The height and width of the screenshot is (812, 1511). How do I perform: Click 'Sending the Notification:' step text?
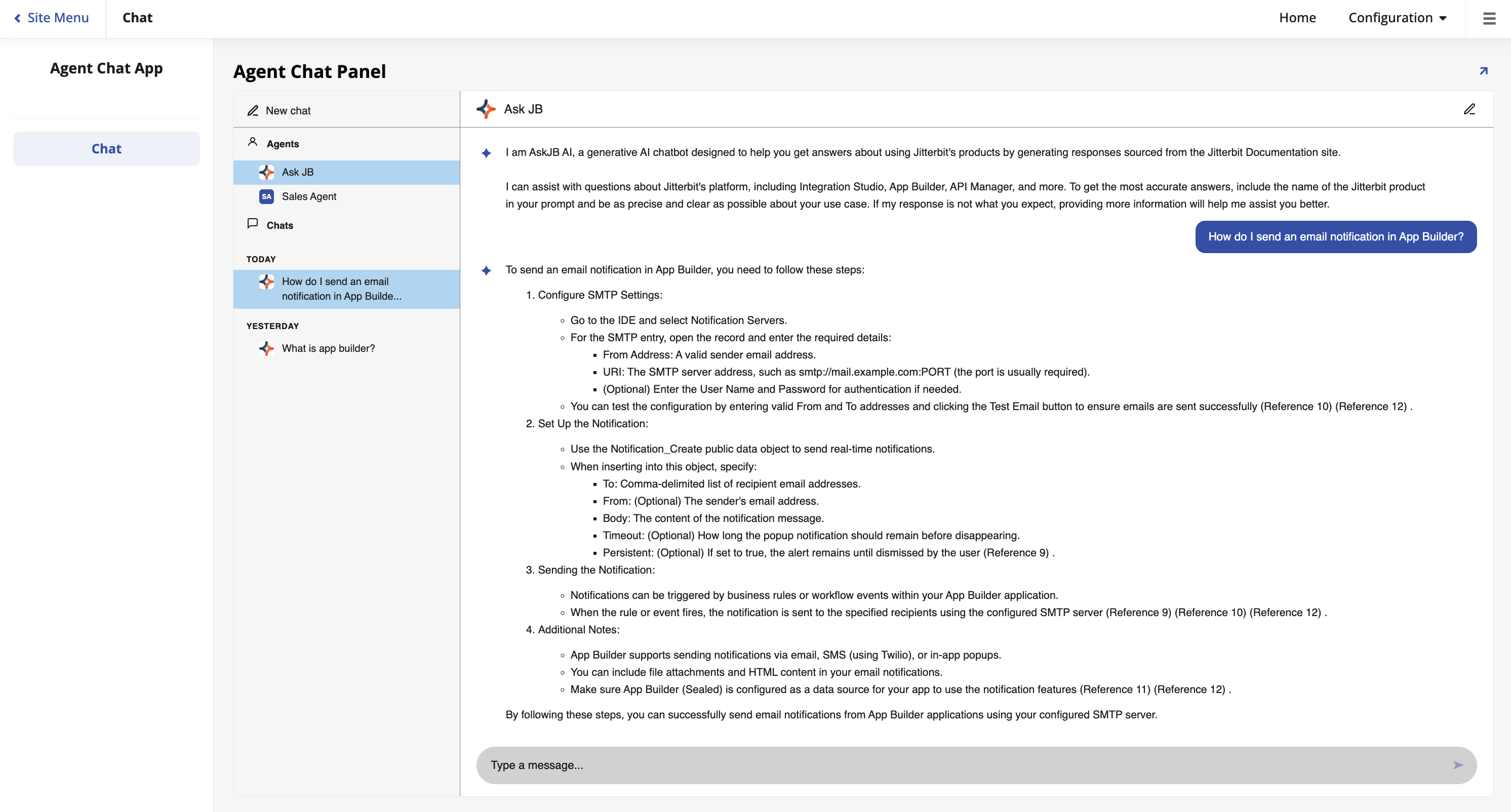point(597,571)
